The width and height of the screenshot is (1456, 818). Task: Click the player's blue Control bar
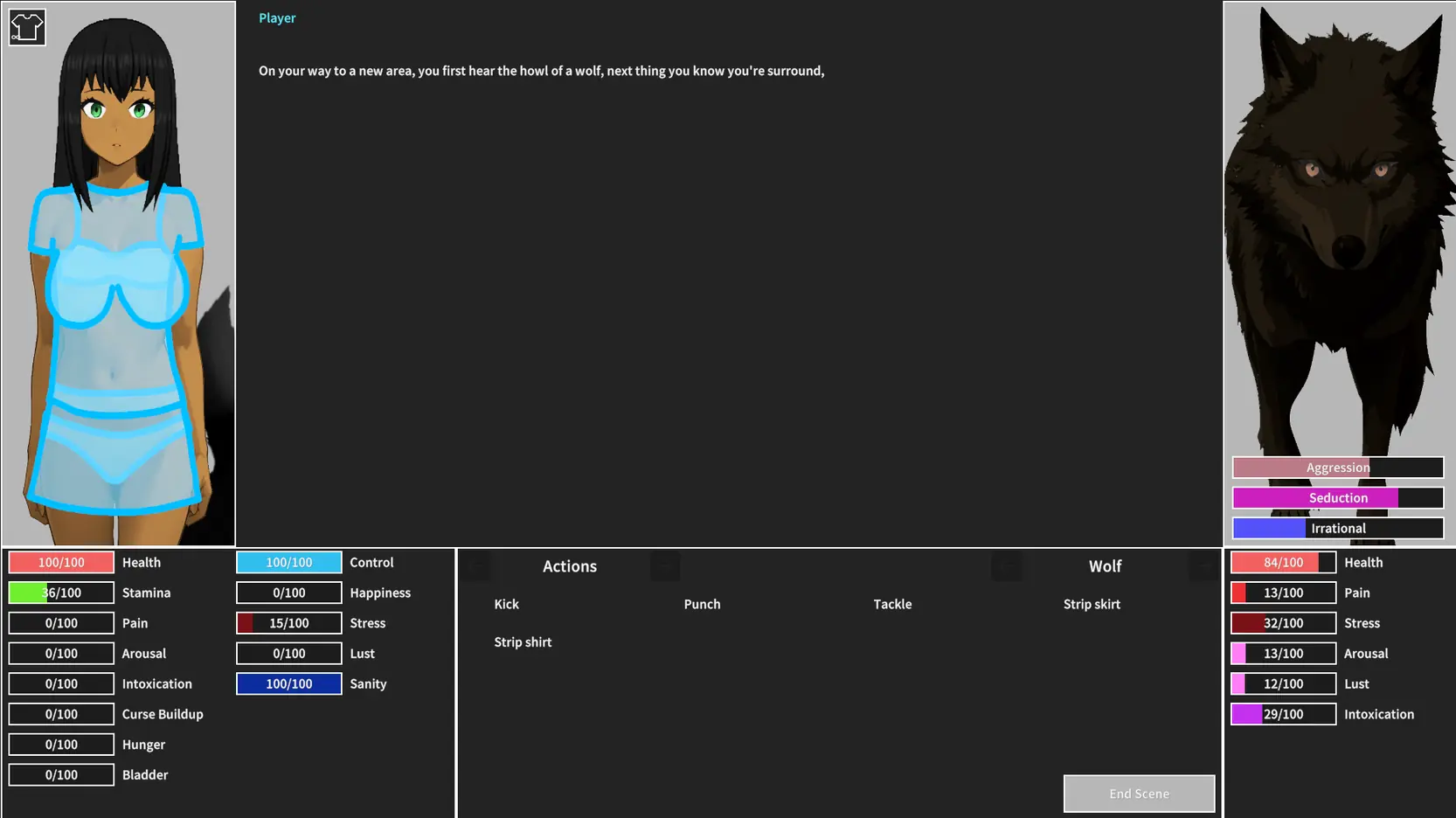pos(288,563)
